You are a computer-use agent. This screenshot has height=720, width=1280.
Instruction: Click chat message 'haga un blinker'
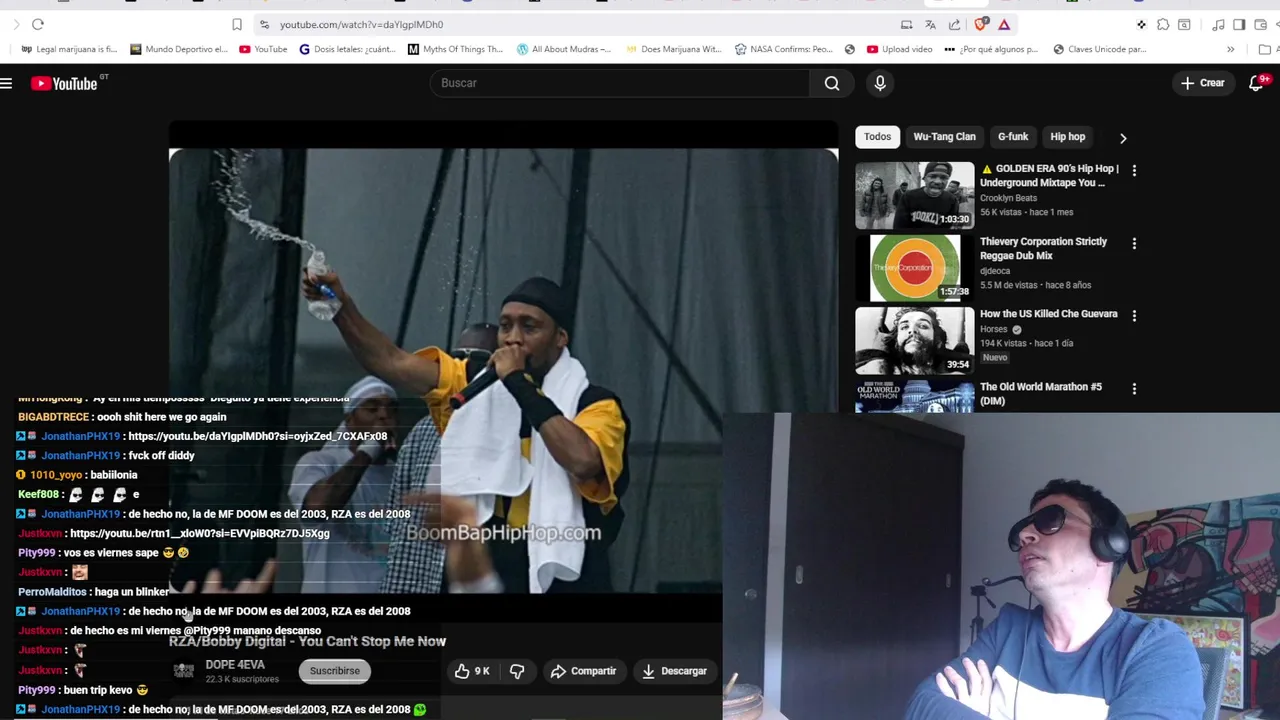[x=131, y=592]
